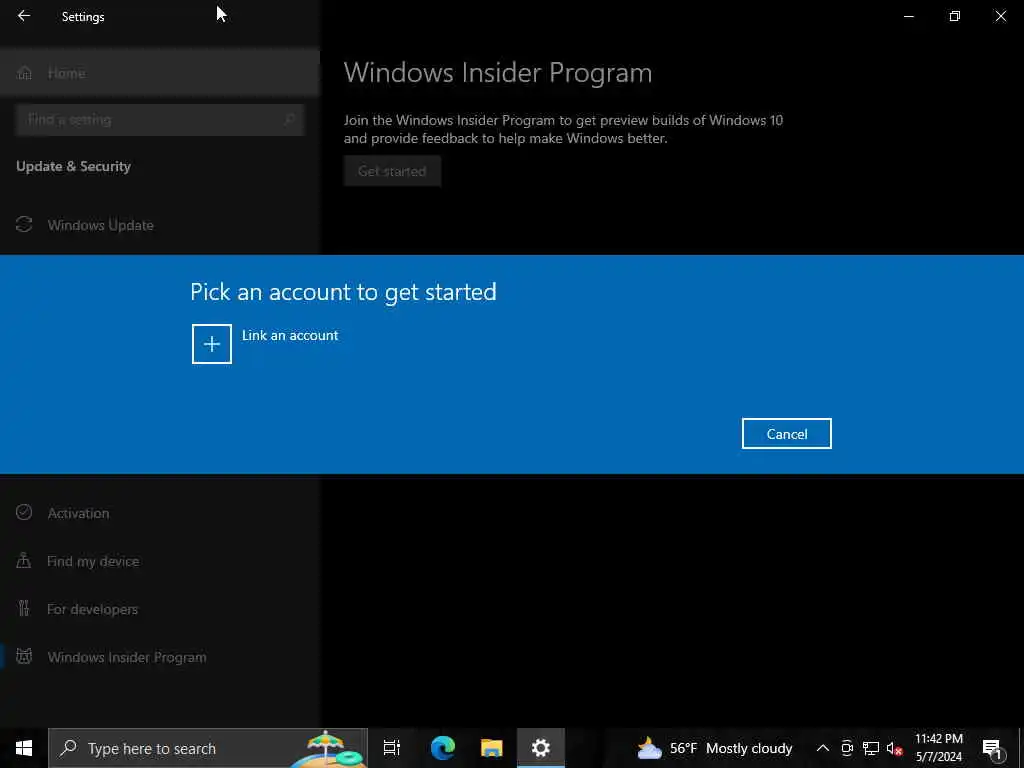This screenshot has width=1024, height=768.
Task: Select the Link an account label
Action: pyautogui.click(x=290, y=335)
